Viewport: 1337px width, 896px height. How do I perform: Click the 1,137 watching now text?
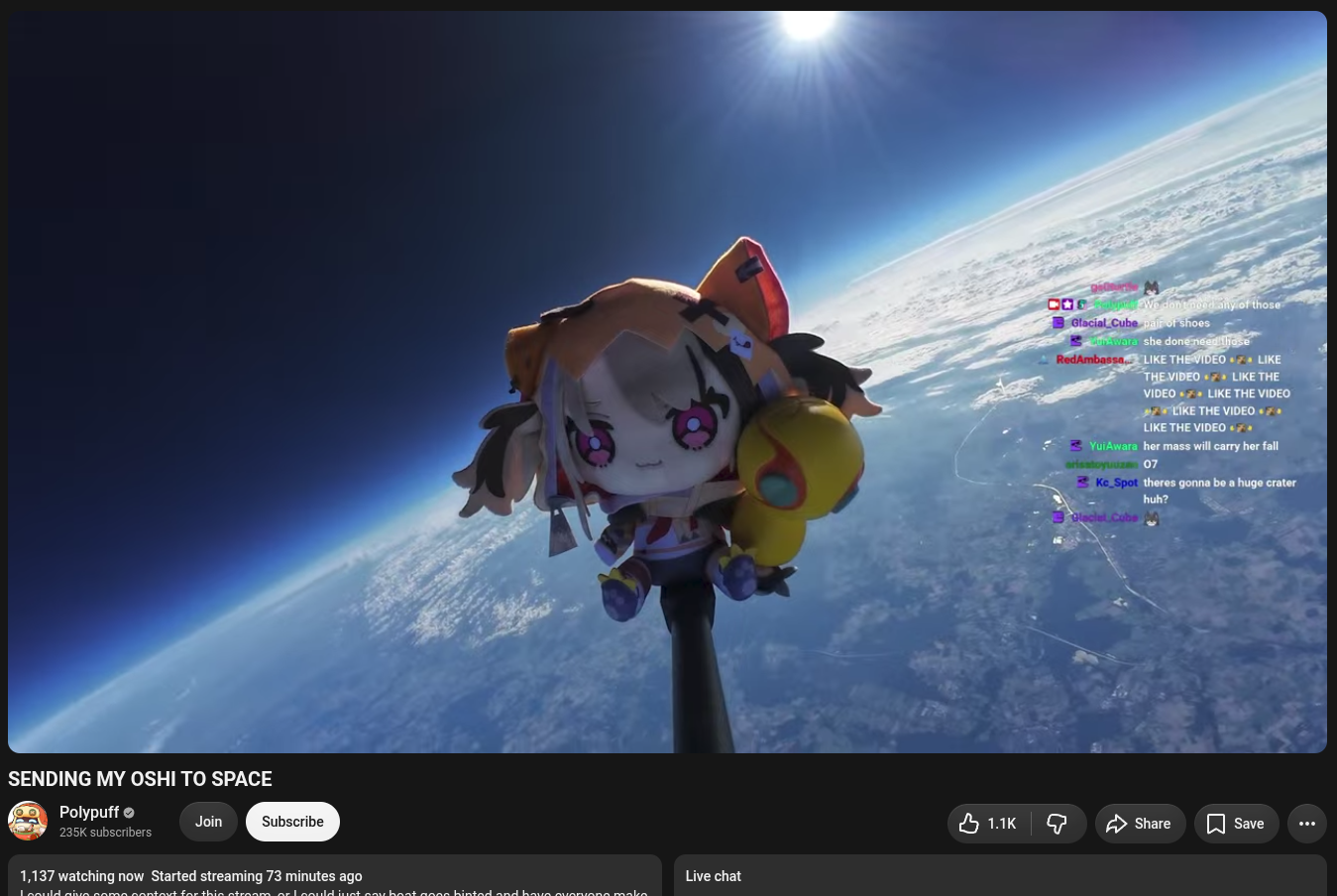[81, 876]
